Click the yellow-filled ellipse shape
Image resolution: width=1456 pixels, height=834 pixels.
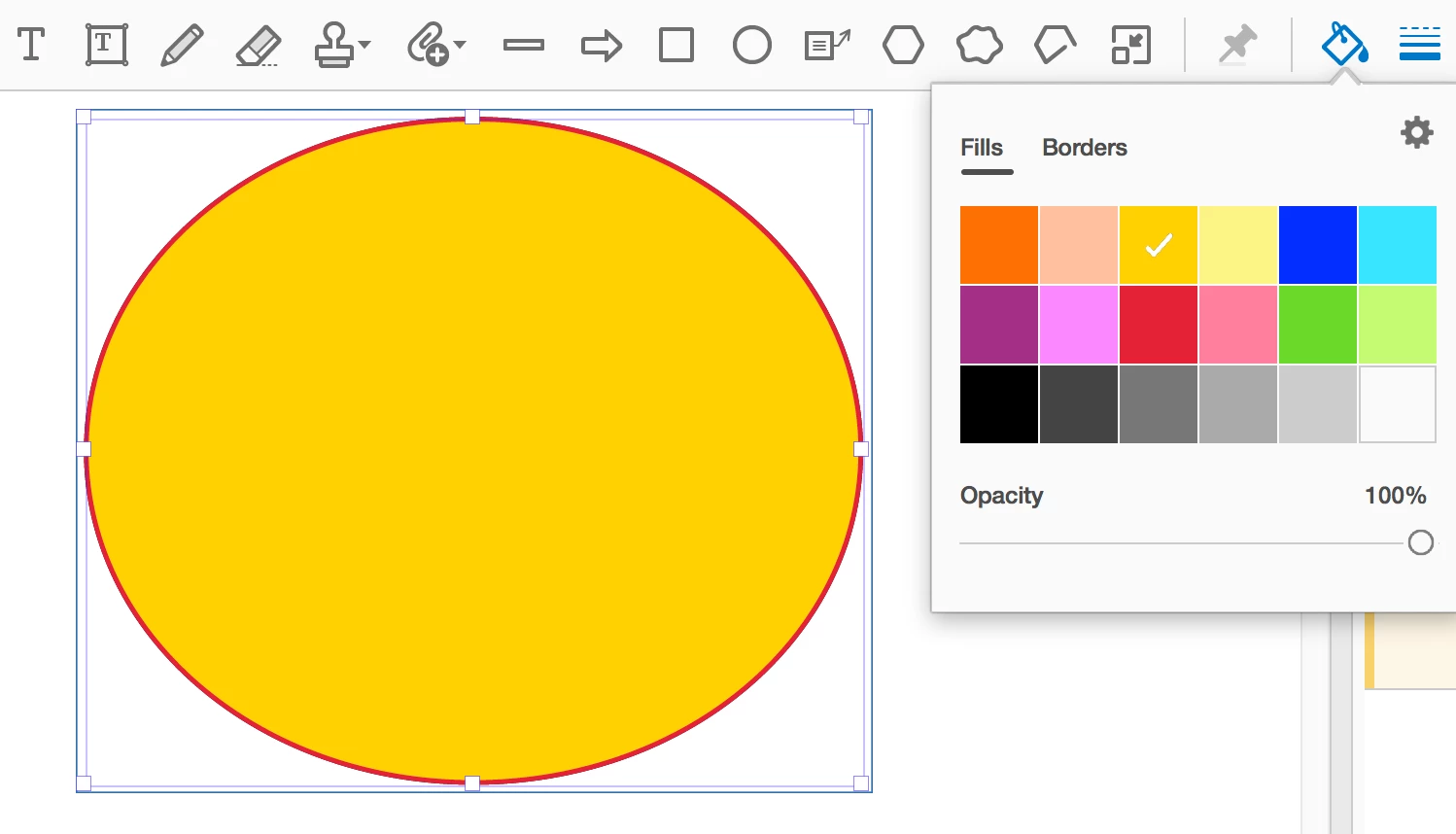(x=473, y=450)
